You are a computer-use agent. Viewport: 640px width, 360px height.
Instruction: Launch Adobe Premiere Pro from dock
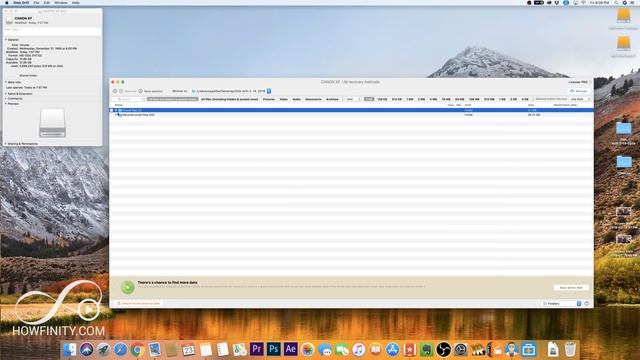[257, 349]
